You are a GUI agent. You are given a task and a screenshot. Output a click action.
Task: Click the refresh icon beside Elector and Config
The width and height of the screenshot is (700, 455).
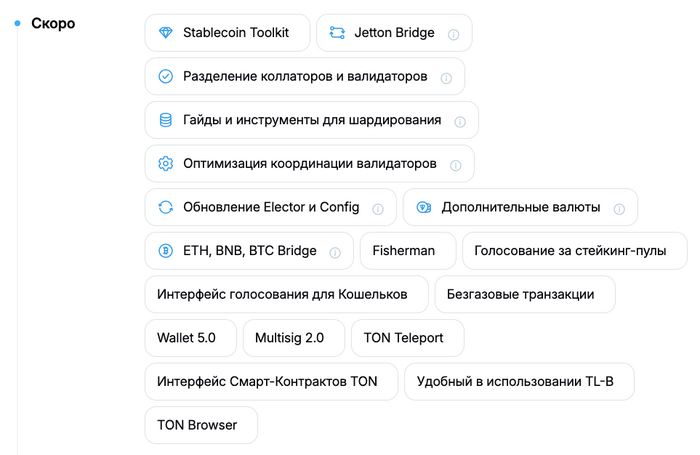[x=165, y=208]
